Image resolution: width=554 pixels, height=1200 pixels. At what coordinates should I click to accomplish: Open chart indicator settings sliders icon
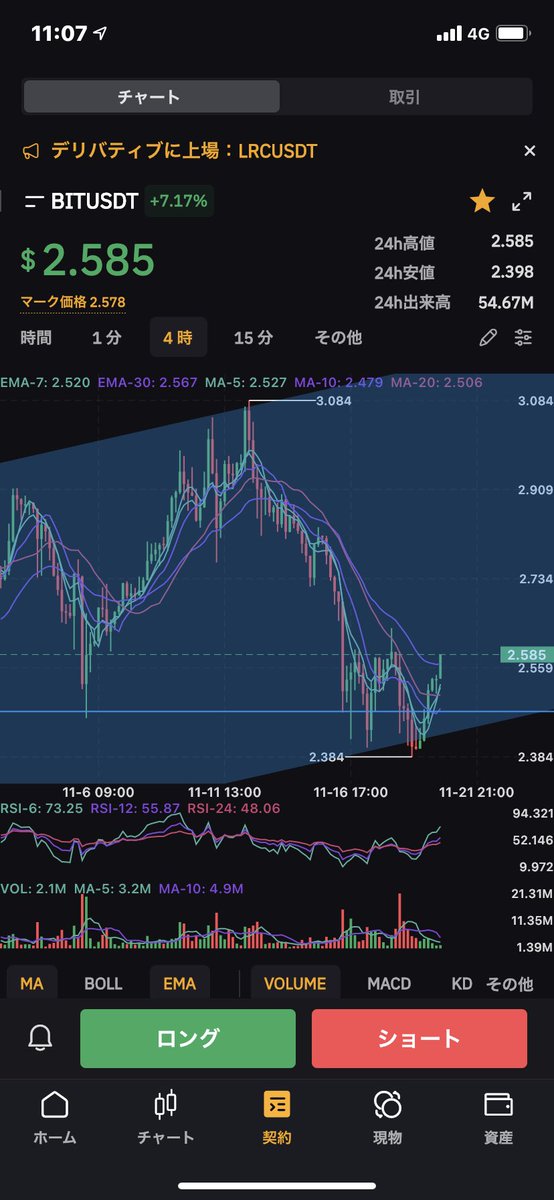point(524,338)
